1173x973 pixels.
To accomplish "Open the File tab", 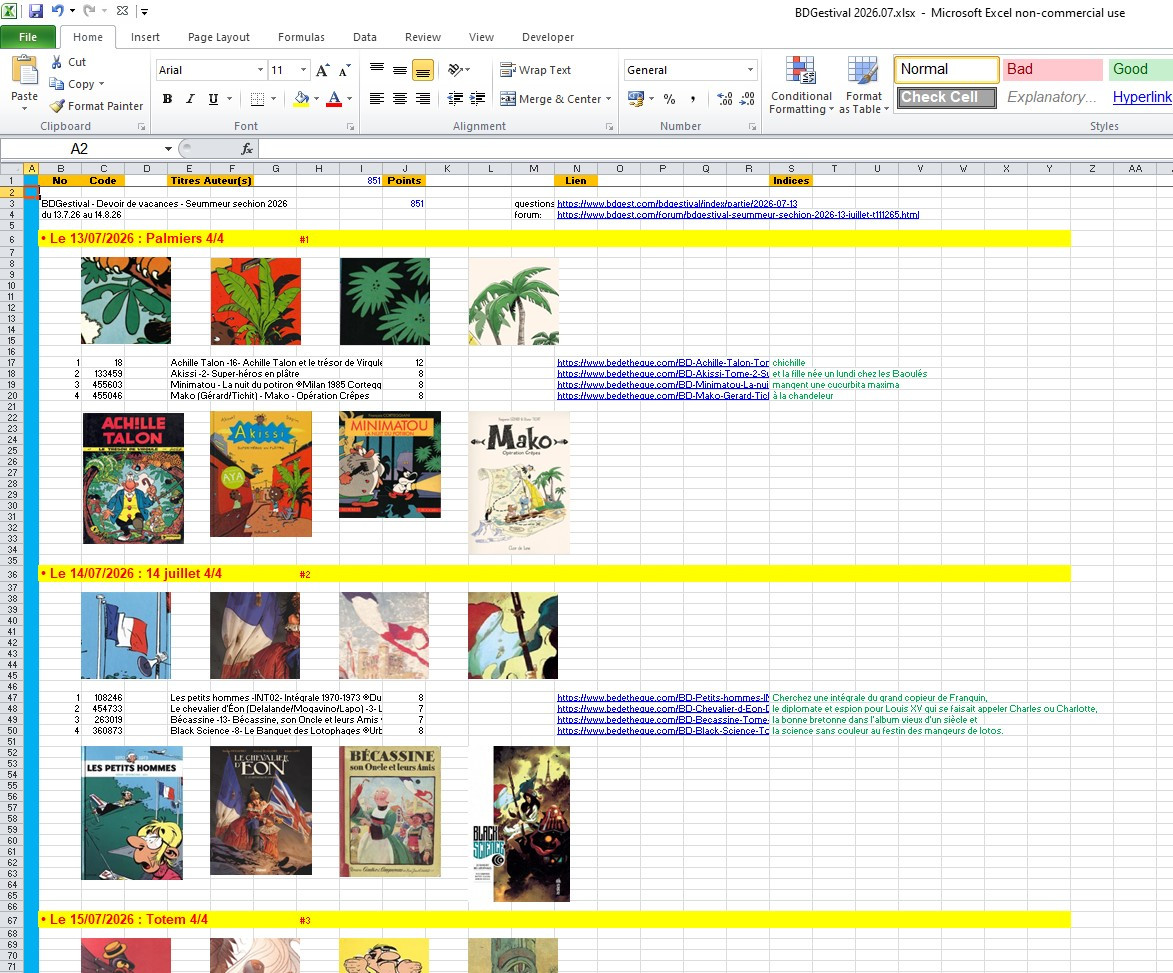I will [28, 37].
